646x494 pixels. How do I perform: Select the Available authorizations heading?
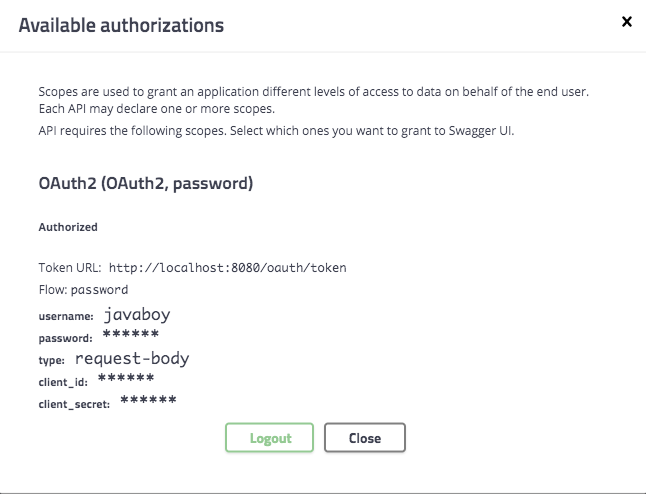point(121,25)
